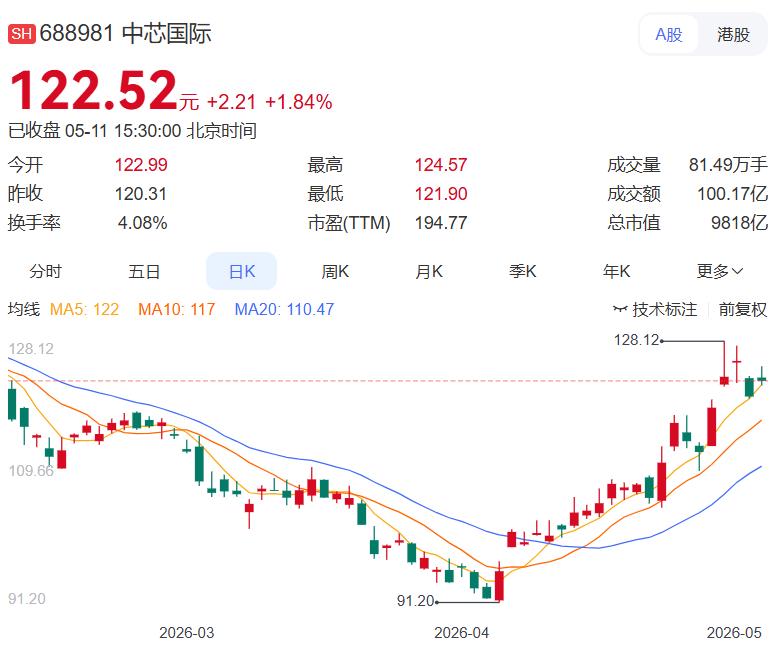Image resolution: width=782 pixels, height=658 pixels.
Task: Click the 最低 value 121.90
Action: point(441,194)
